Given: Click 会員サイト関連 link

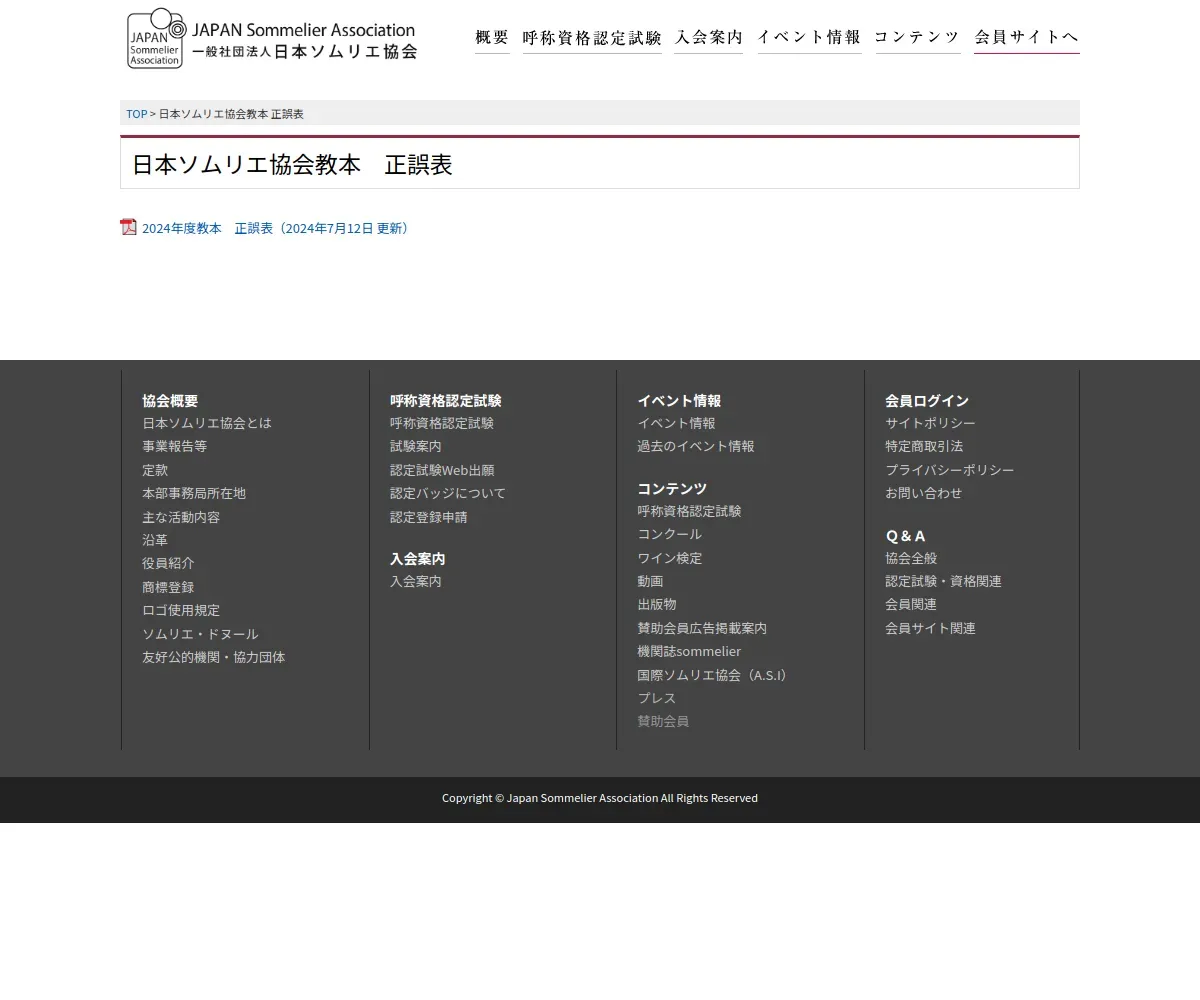Looking at the screenshot, I should click(x=930, y=628).
